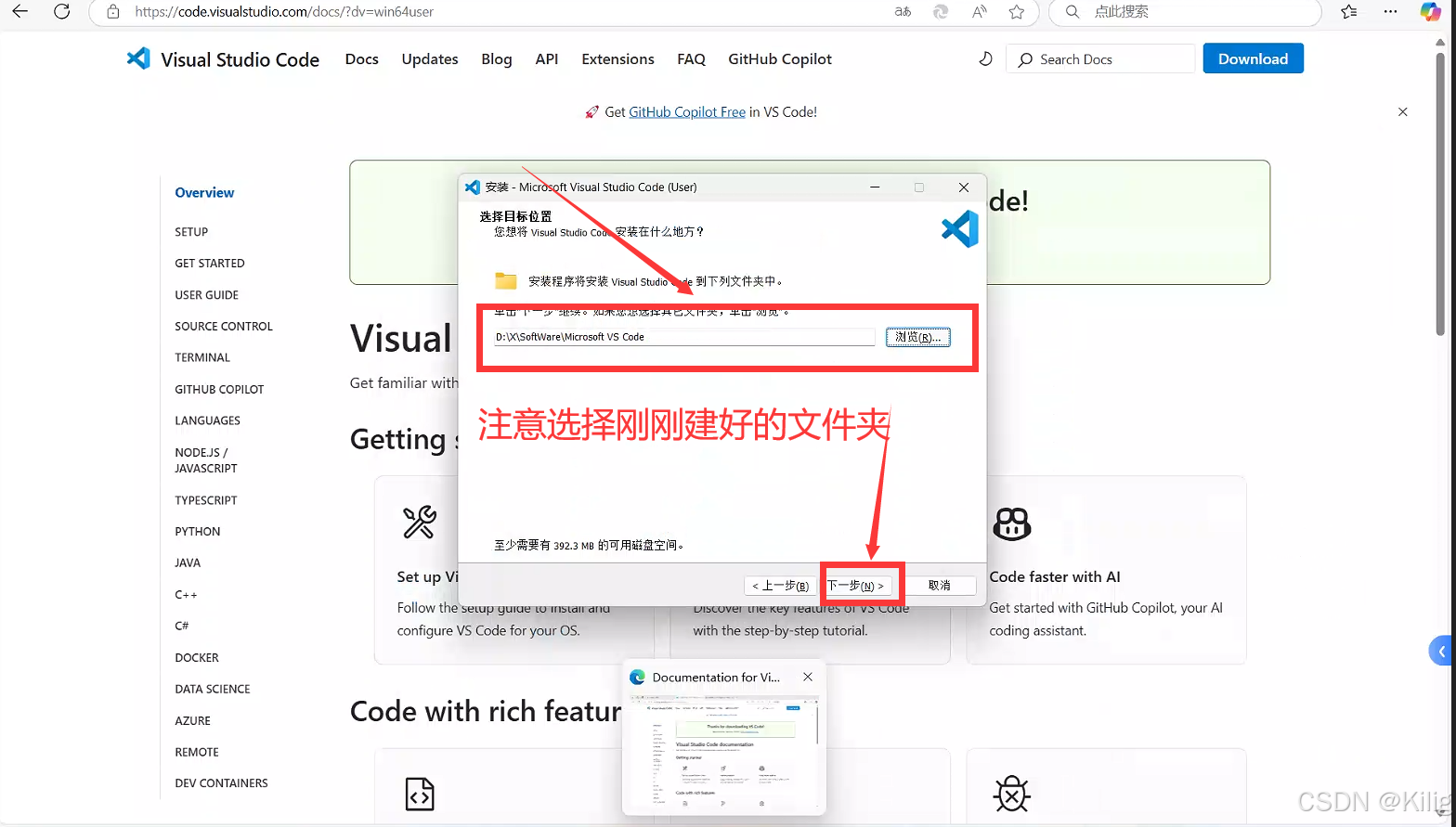Screen dimensions: 1456x827
Task: Click the 浏览(R)... browse button
Action: tap(917, 337)
